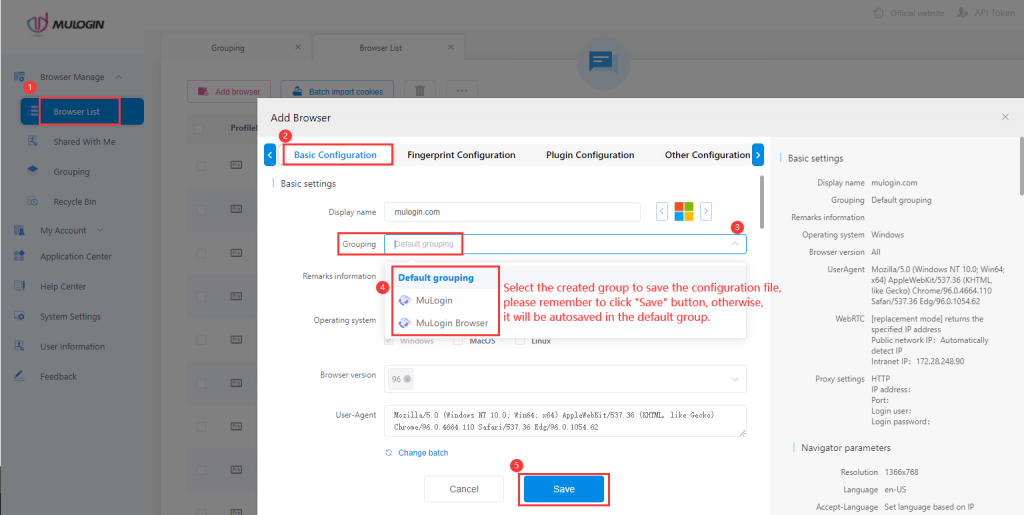Open Feedback page
The height and width of the screenshot is (515, 1024).
58,377
